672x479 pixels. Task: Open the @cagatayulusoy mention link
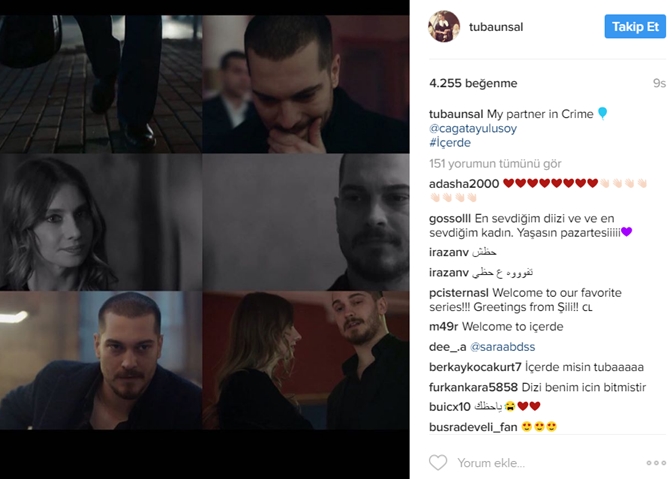tap(473, 129)
